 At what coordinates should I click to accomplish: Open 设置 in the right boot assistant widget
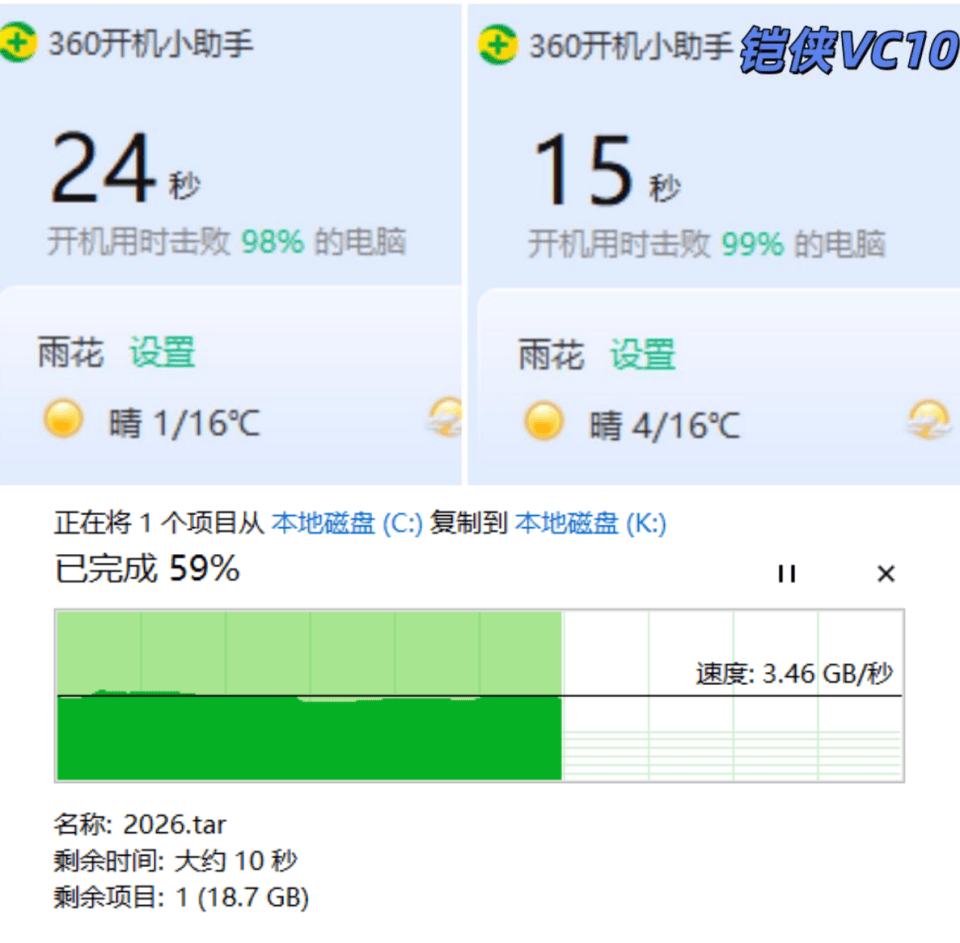(641, 355)
